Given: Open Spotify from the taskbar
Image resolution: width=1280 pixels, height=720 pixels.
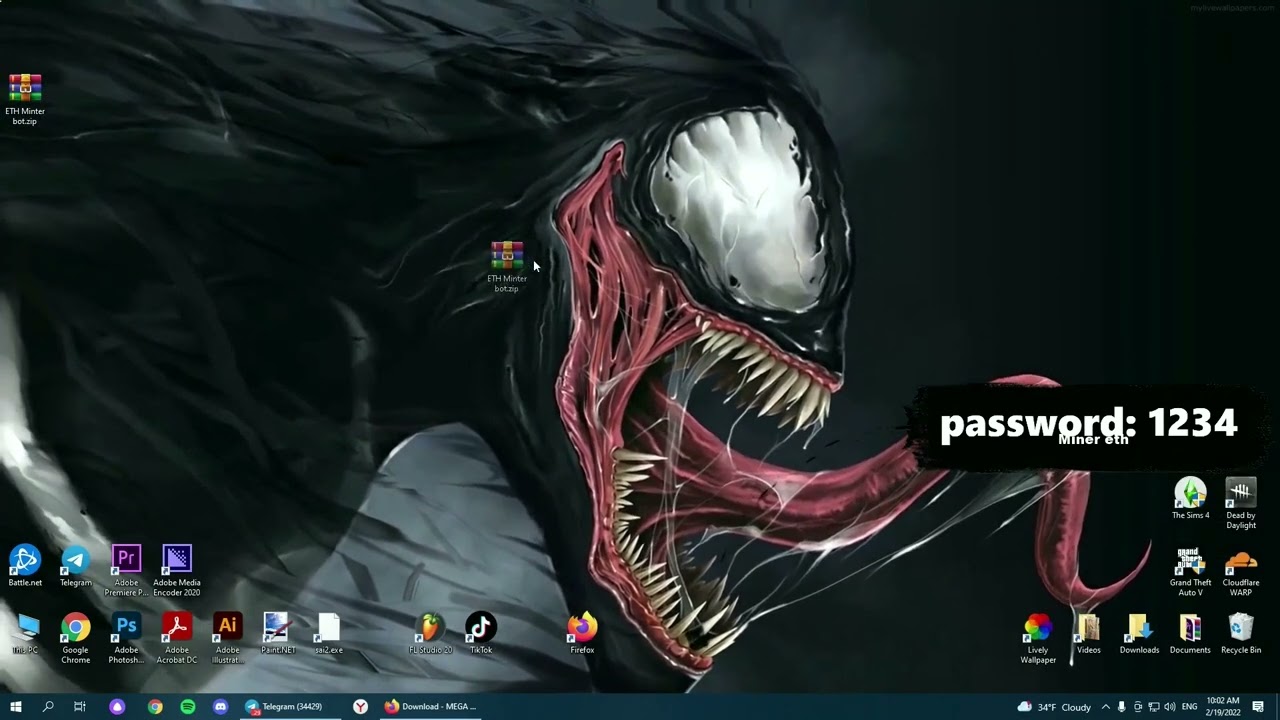Looking at the screenshot, I should pos(188,706).
